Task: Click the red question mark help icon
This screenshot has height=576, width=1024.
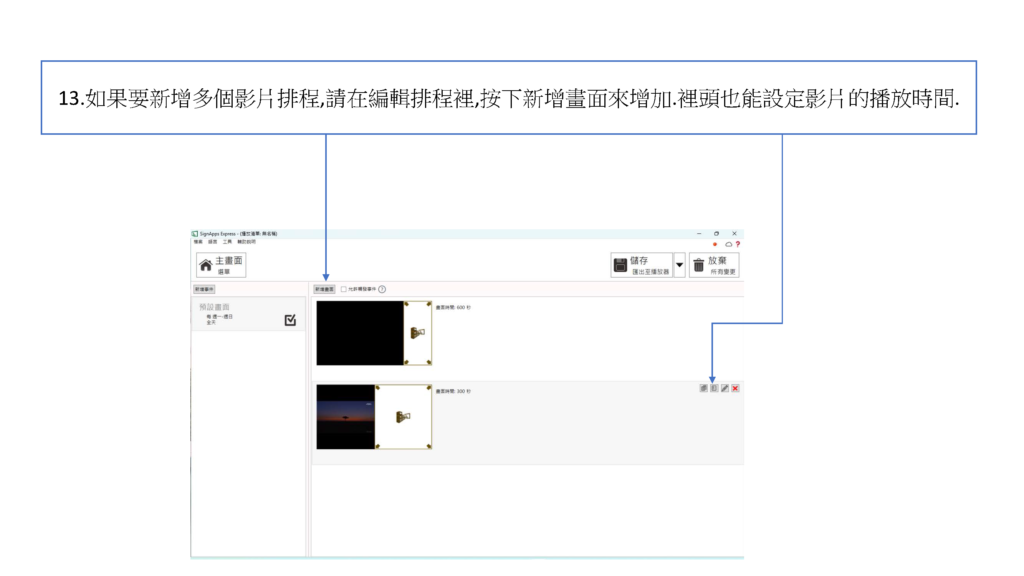Action: pos(738,244)
